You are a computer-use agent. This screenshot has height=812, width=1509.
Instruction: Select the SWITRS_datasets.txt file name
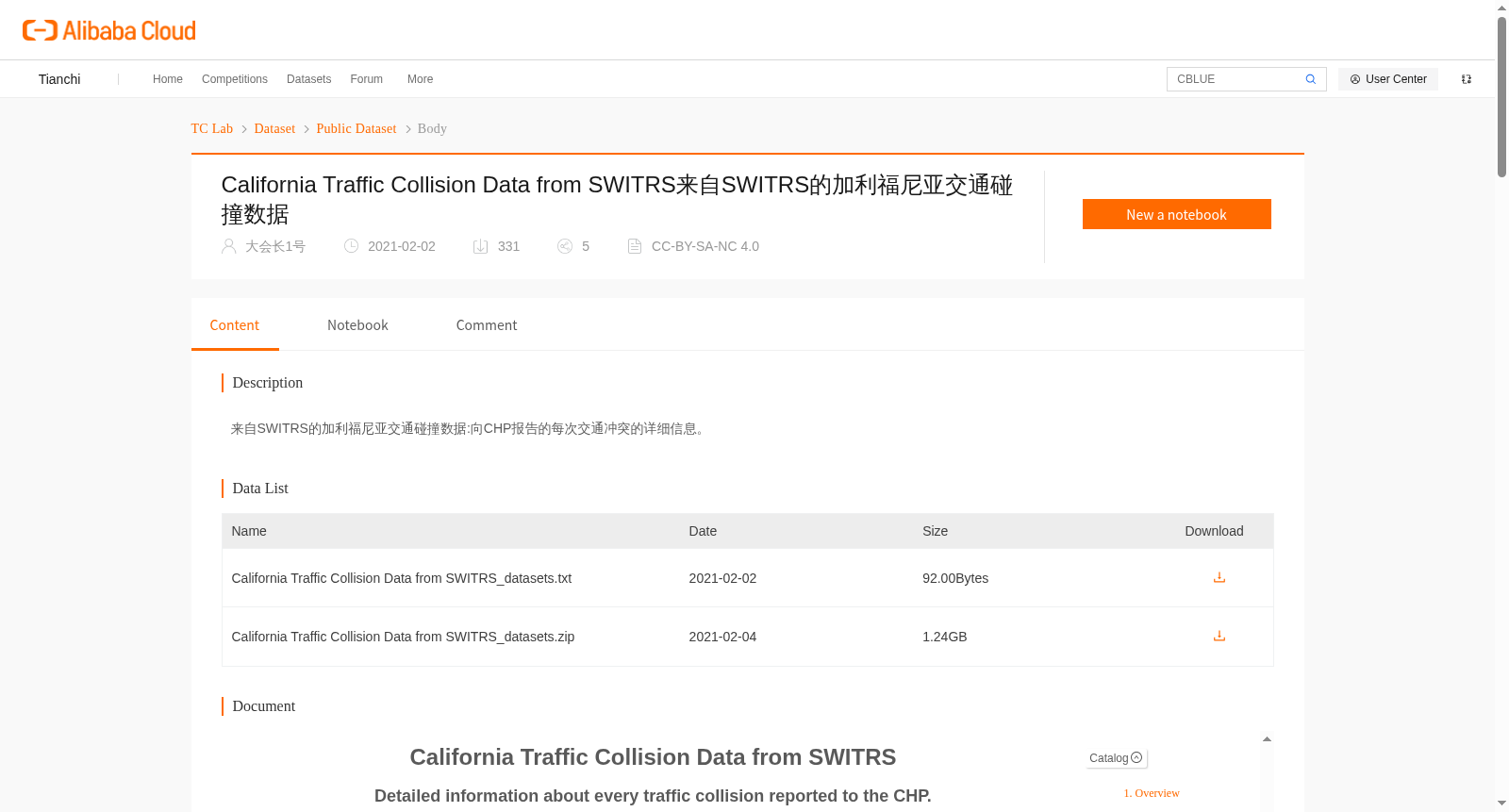coord(402,578)
